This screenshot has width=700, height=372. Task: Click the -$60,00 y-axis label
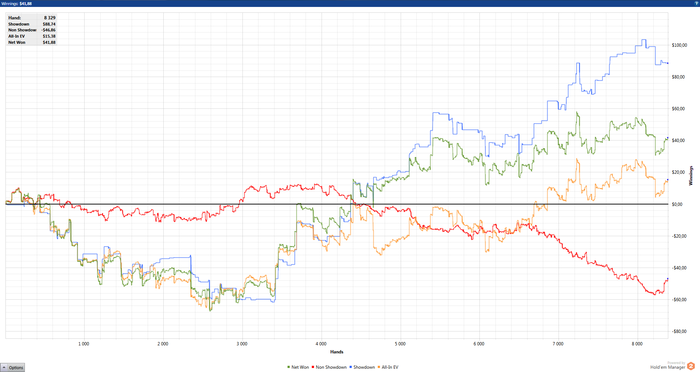pos(679,299)
